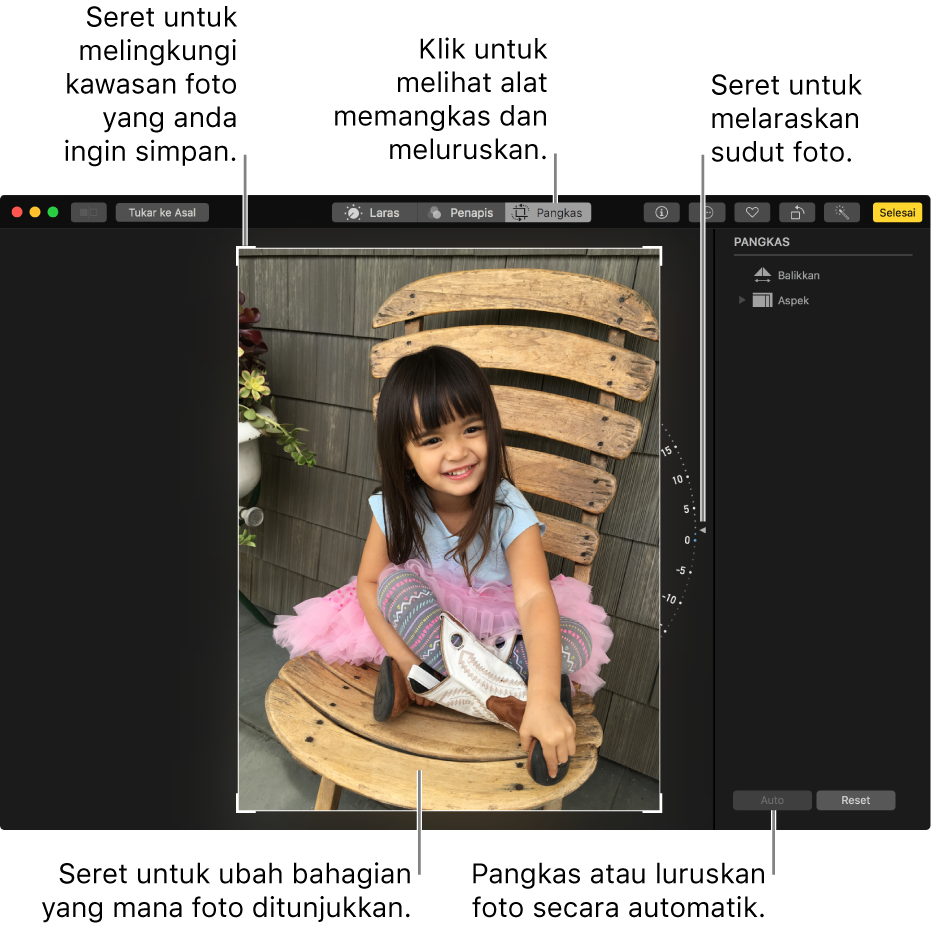Click the Tukar ke Asal button
This screenshot has width=931, height=934.
click(162, 212)
